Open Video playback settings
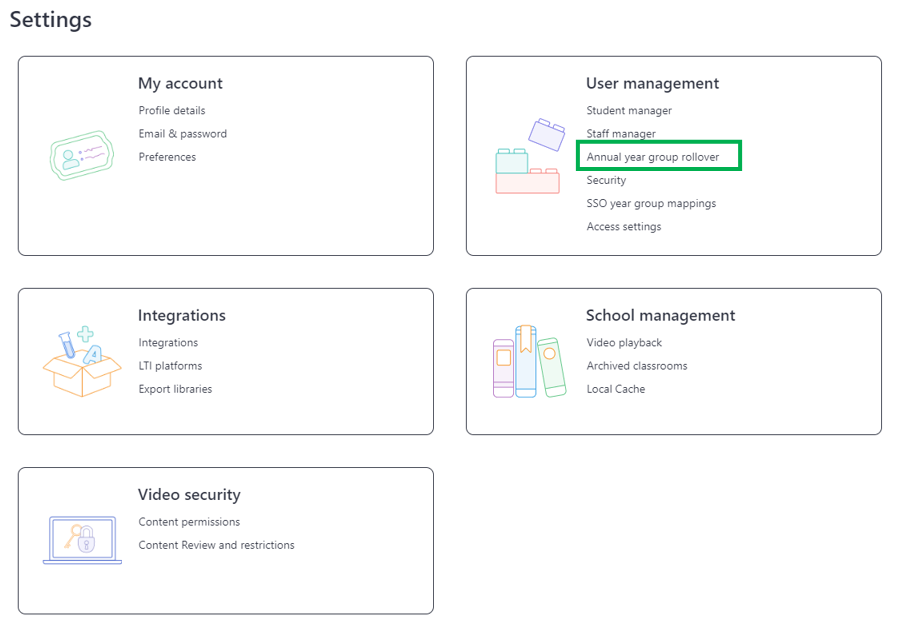The width and height of the screenshot is (900, 630). pyautogui.click(x=624, y=343)
